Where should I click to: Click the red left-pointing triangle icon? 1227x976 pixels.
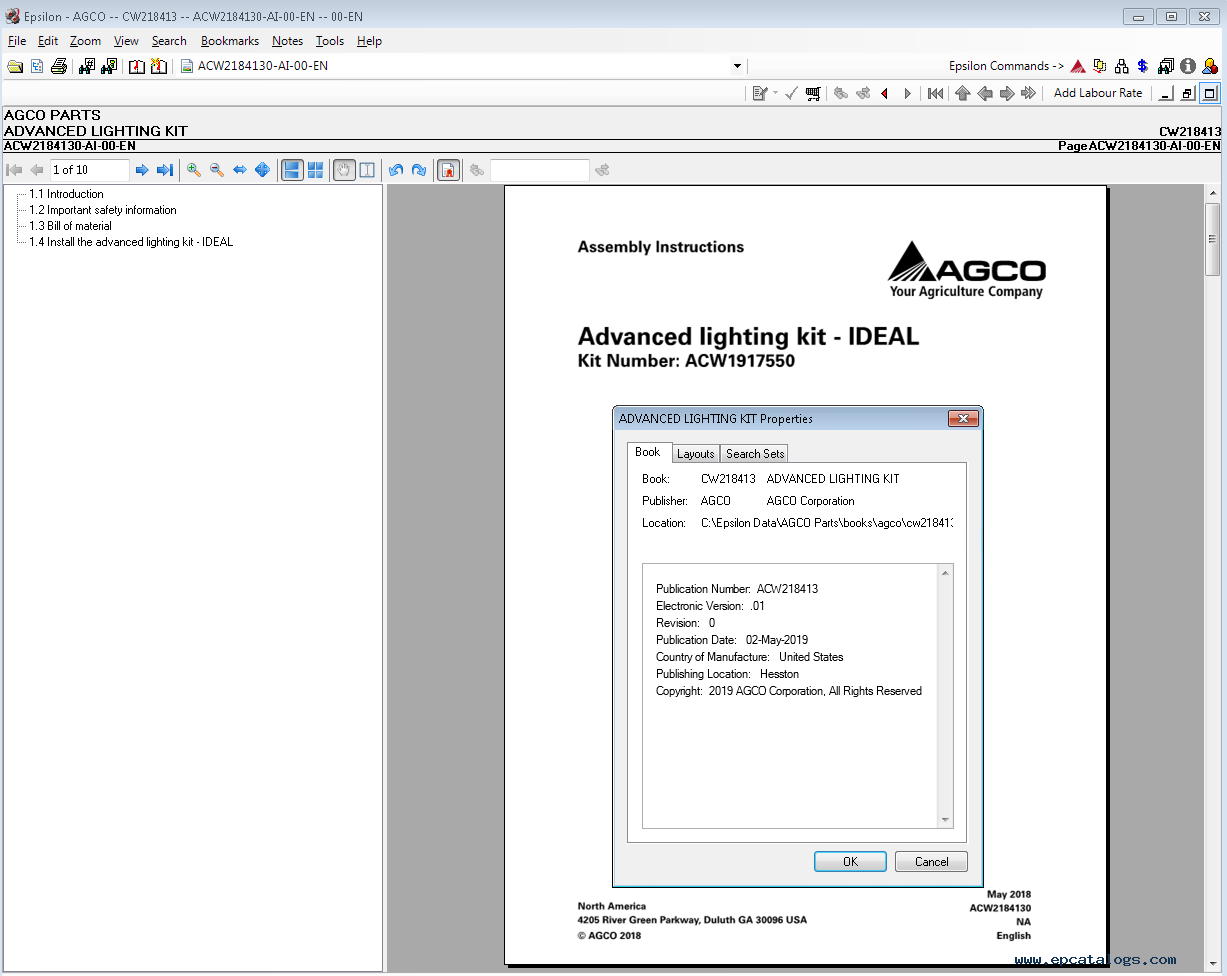click(x=885, y=93)
